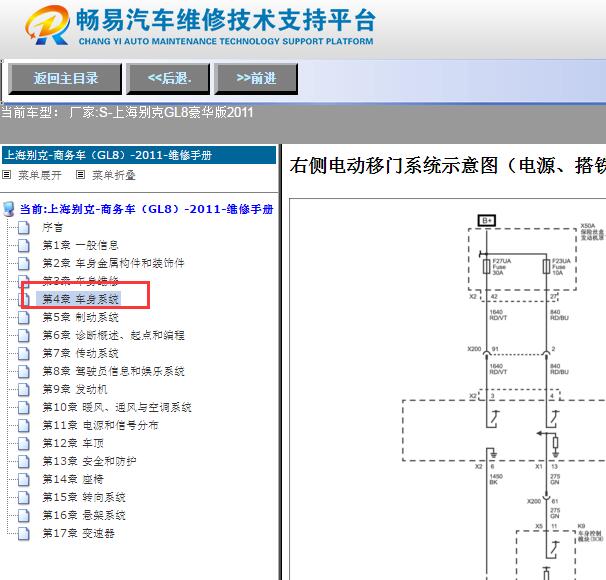The height and width of the screenshot is (580, 606).
Task: Collapse all menus via 菜单折叠 link
Action: coord(114,175)
